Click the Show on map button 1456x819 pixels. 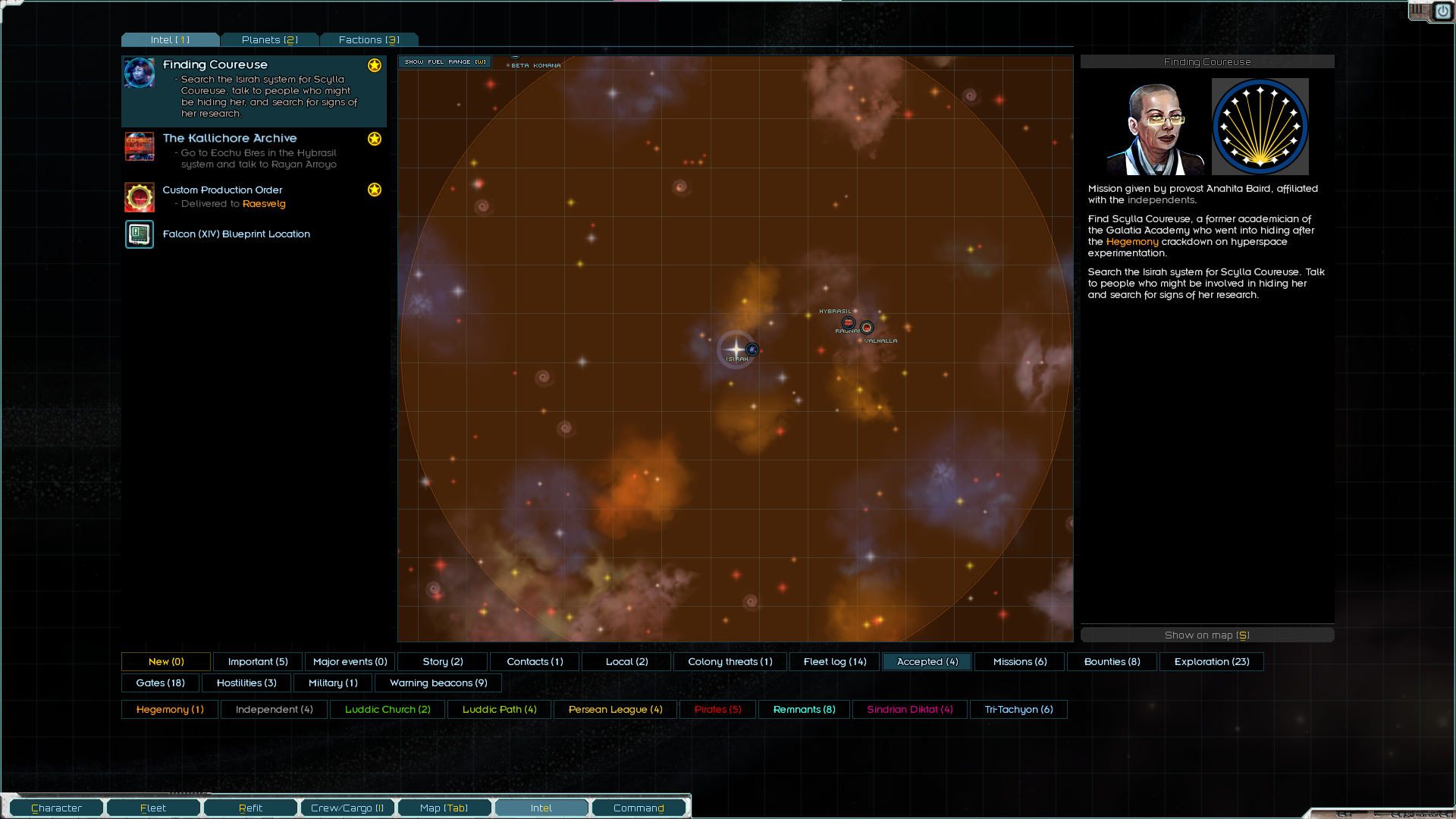[1207, 635]
